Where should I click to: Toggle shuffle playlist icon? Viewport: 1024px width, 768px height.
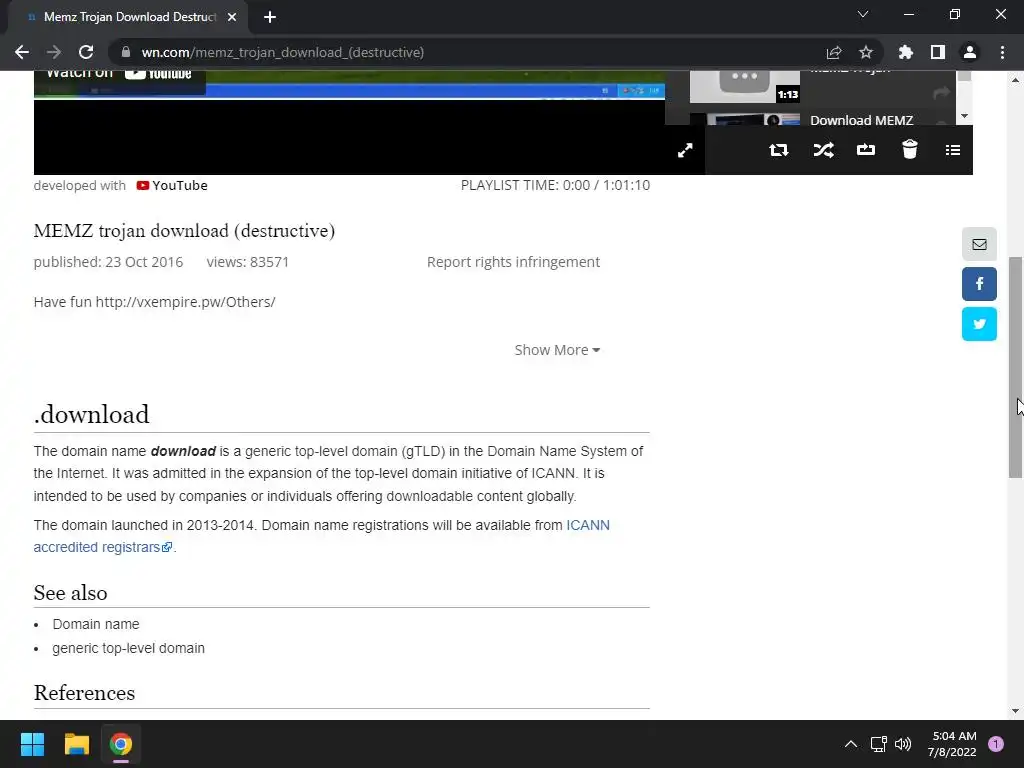823,150
